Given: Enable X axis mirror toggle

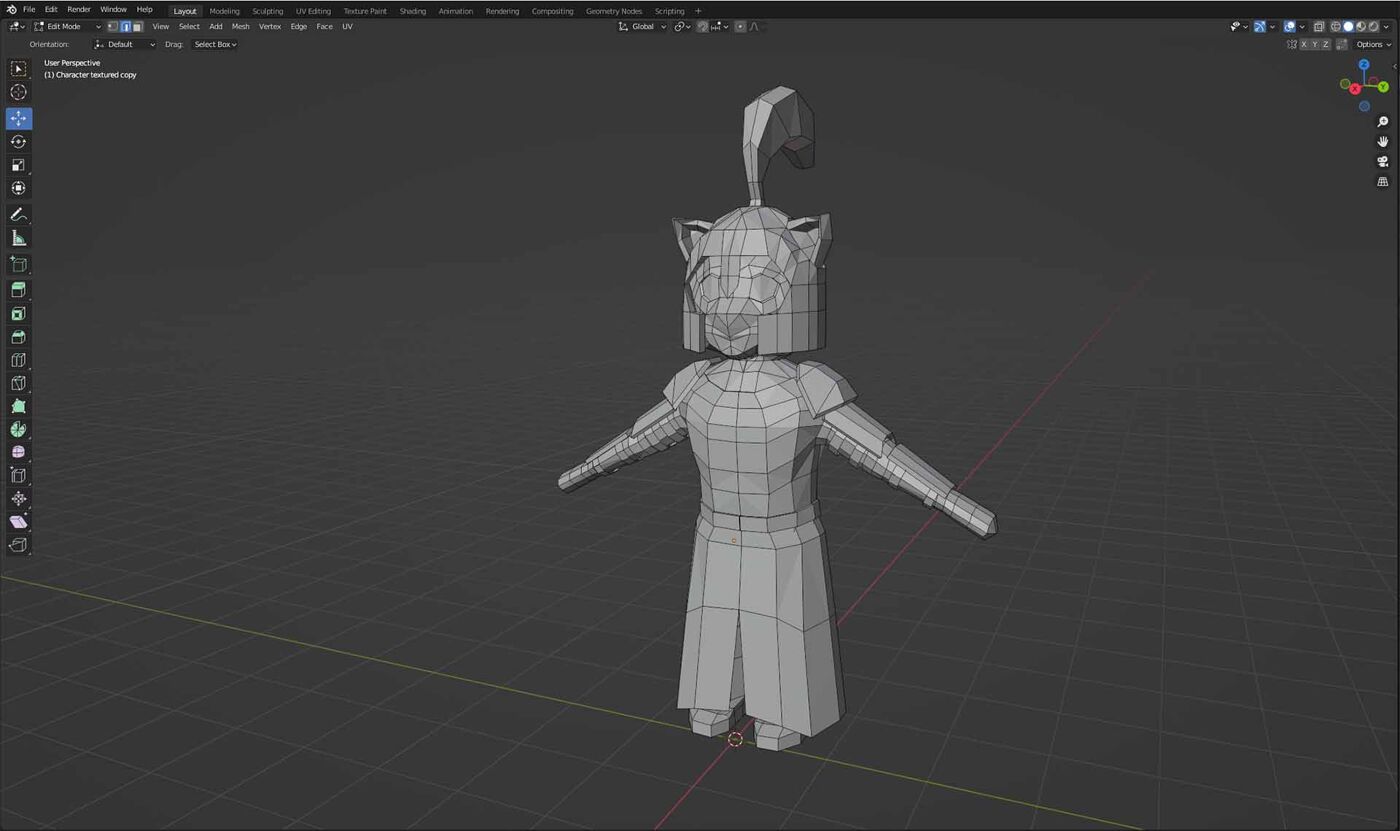Looking at the screenshot, I should pos(1304,45).
